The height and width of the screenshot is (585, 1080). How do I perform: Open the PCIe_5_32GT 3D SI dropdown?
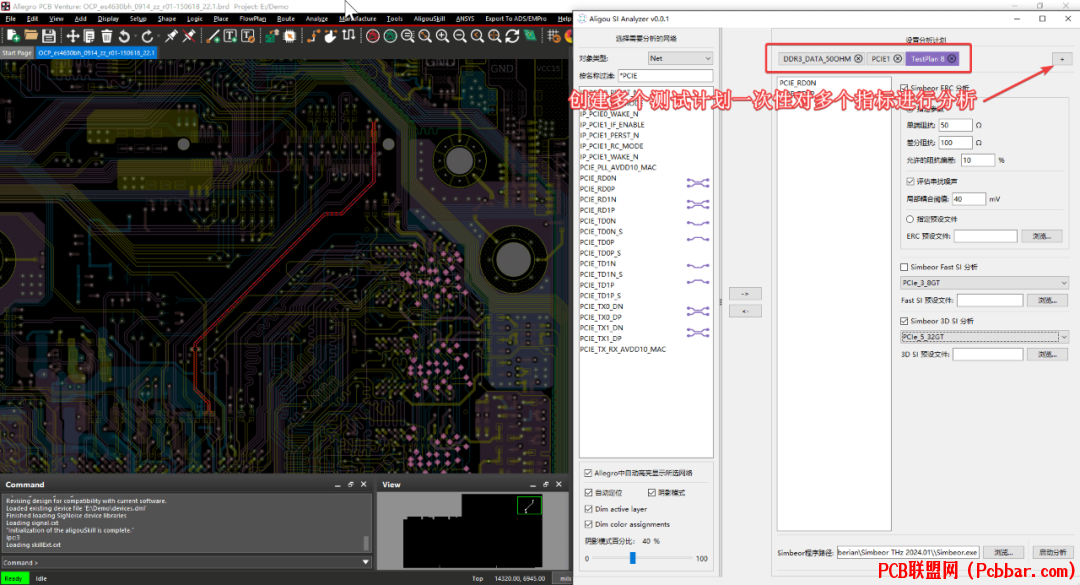pyautogui.click(x=984, y=337)
